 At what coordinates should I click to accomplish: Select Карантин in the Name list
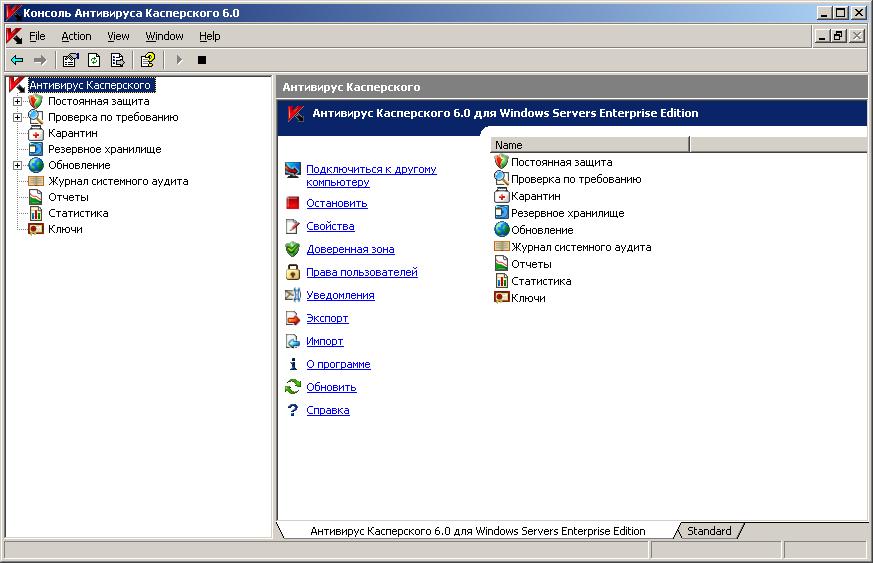(x=536, y=196)
